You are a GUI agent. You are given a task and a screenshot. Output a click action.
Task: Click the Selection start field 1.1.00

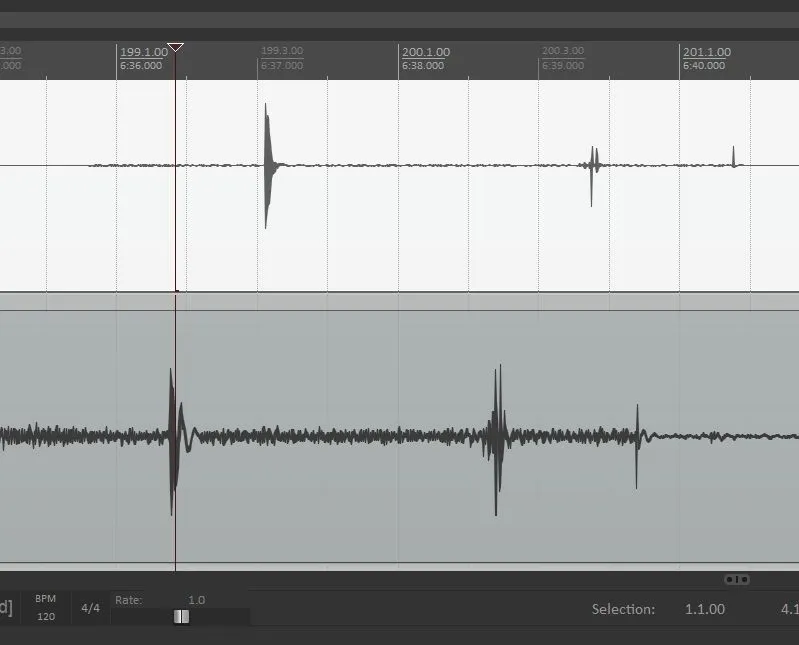705,609
